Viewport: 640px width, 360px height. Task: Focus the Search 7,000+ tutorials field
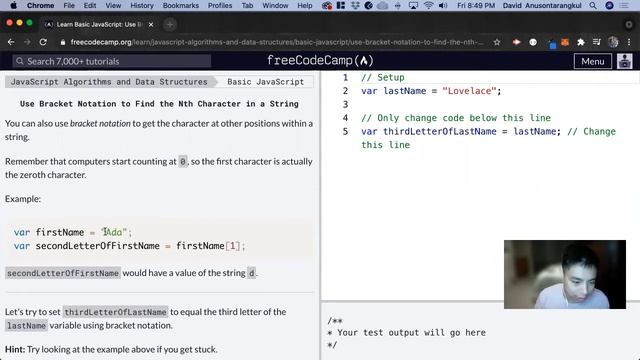(112, 61)
